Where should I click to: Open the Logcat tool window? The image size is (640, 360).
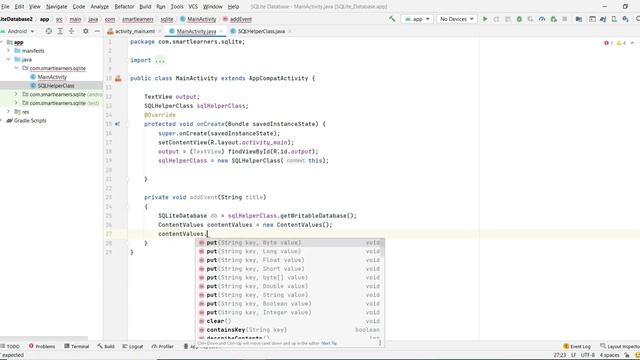click(x=133, y=346)
